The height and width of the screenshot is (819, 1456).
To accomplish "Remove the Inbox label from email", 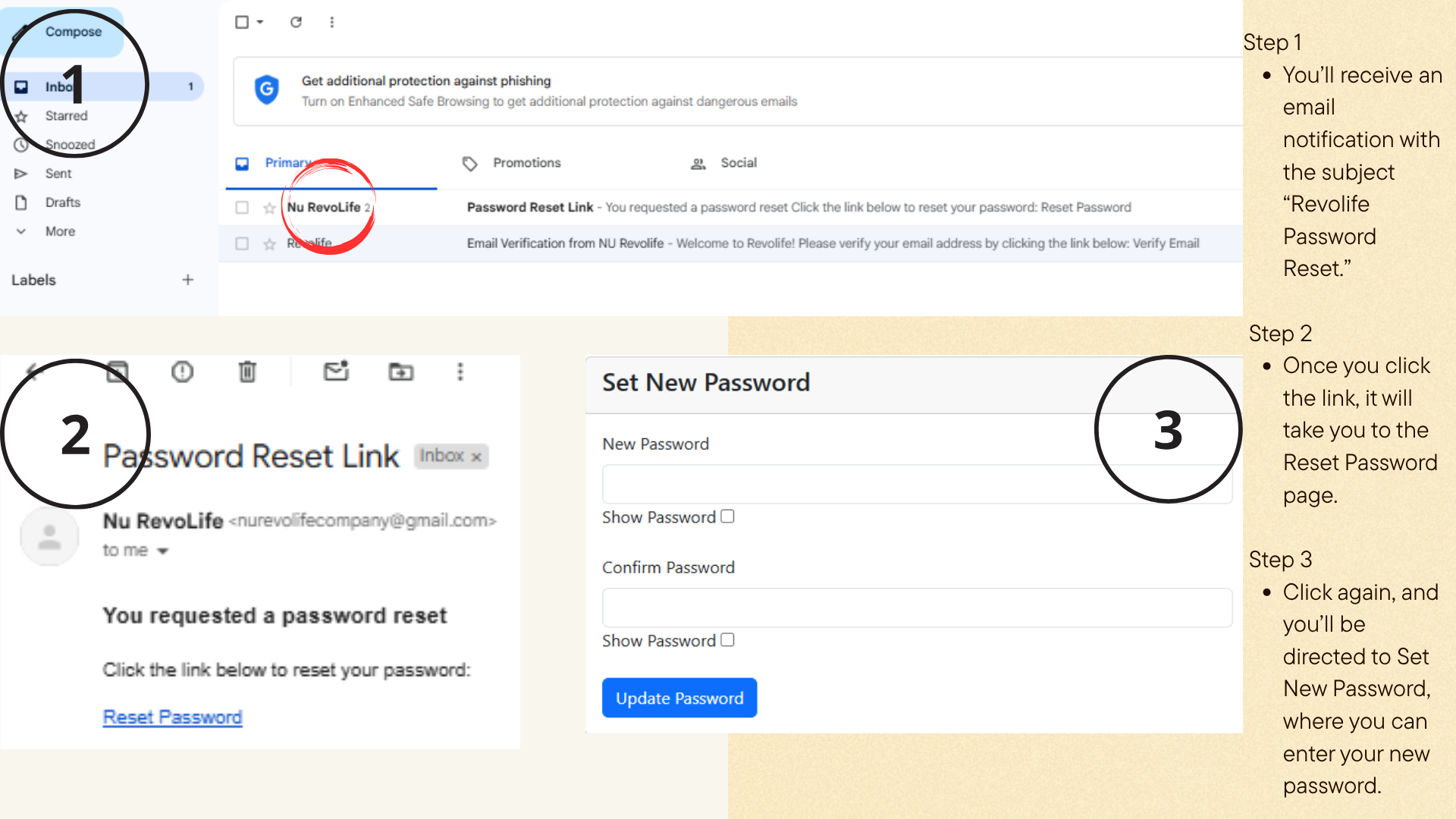I will pyautogui.click(x=476, y=457).
